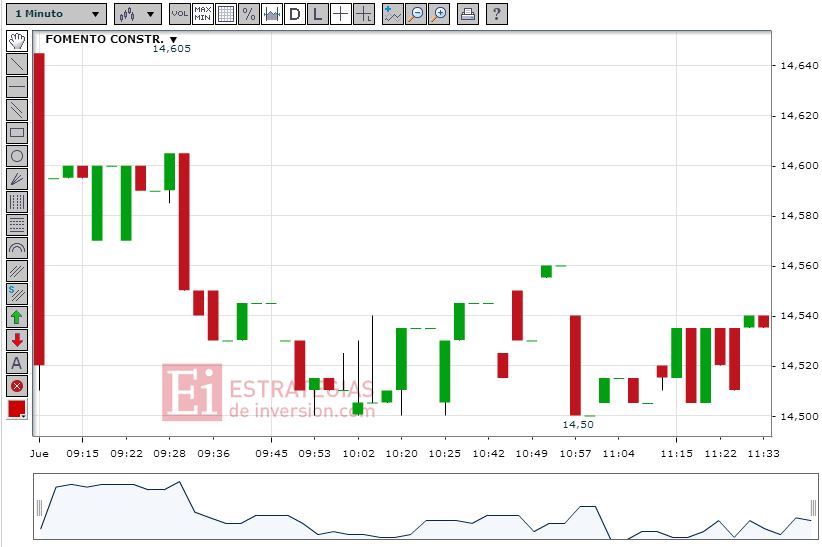
Task: Place a red down arrow marker
Action: point(17,340)
